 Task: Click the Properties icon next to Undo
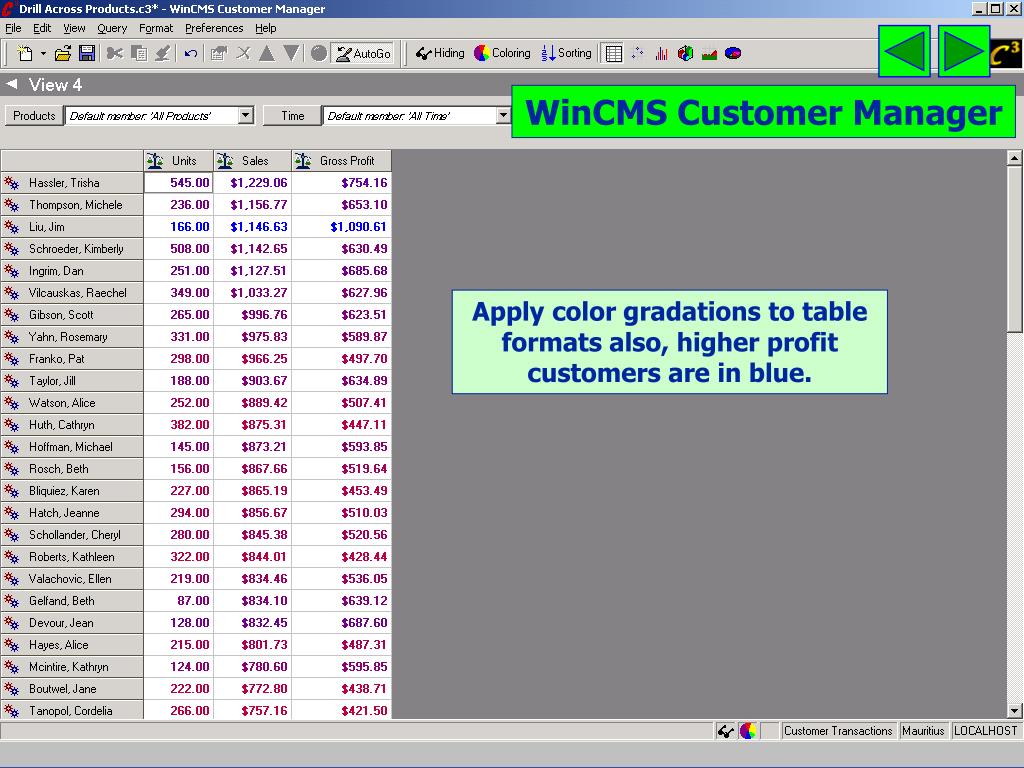coord(219,54)
